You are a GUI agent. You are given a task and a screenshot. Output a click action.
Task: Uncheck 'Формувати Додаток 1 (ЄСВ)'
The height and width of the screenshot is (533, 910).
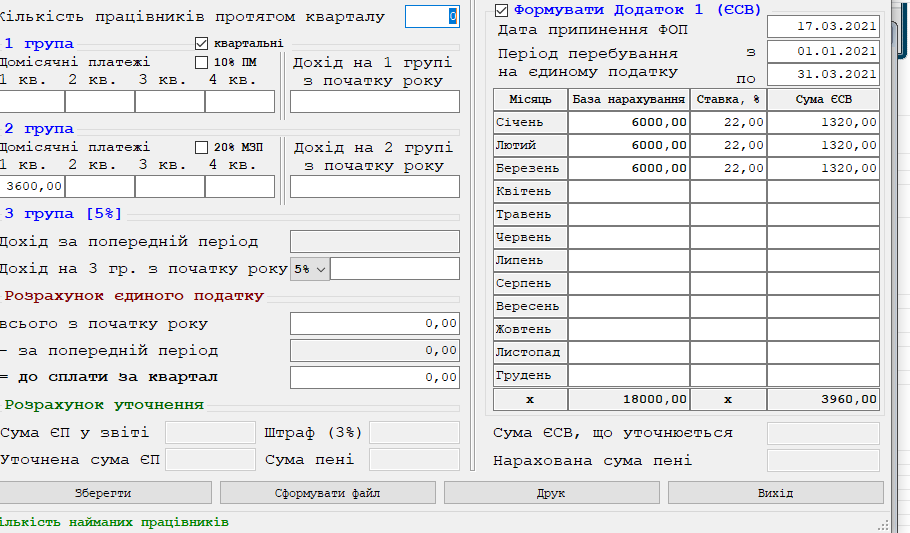(501, 10)
